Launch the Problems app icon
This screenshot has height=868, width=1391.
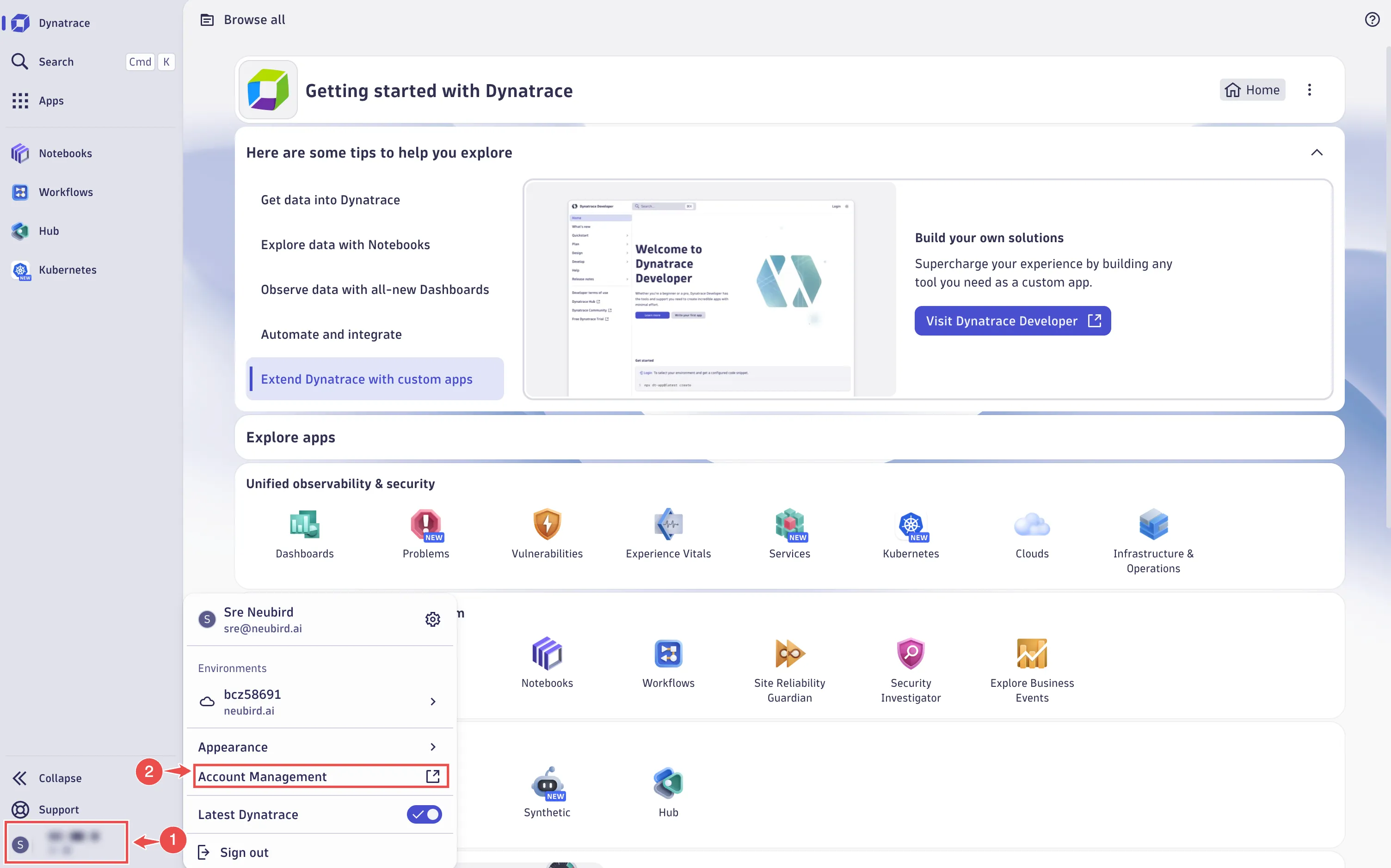pyautogui.click(x=425, y=524)
